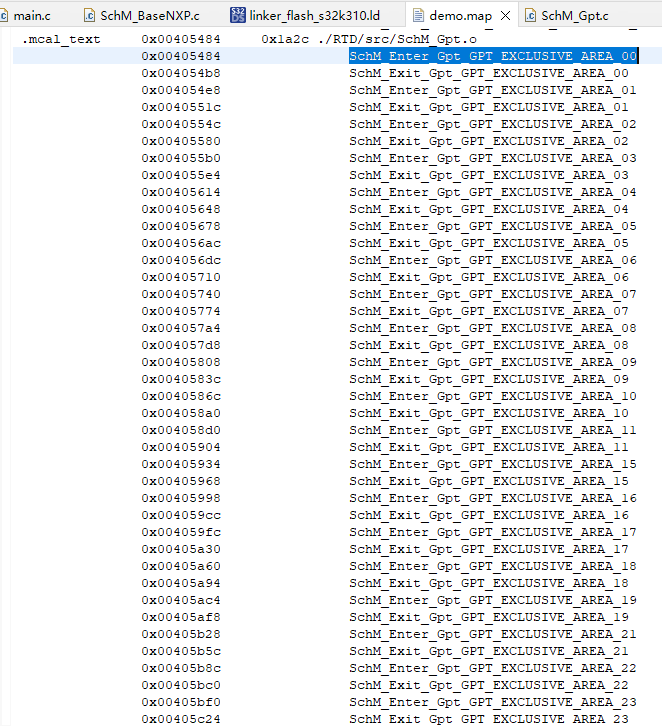This screenshot has width=662, height=726.
Task: Click SchM_Enter_Gpt_GPT_EXCLUSIVE_AREA_07 symbol
Action: (x=493, y=294)
